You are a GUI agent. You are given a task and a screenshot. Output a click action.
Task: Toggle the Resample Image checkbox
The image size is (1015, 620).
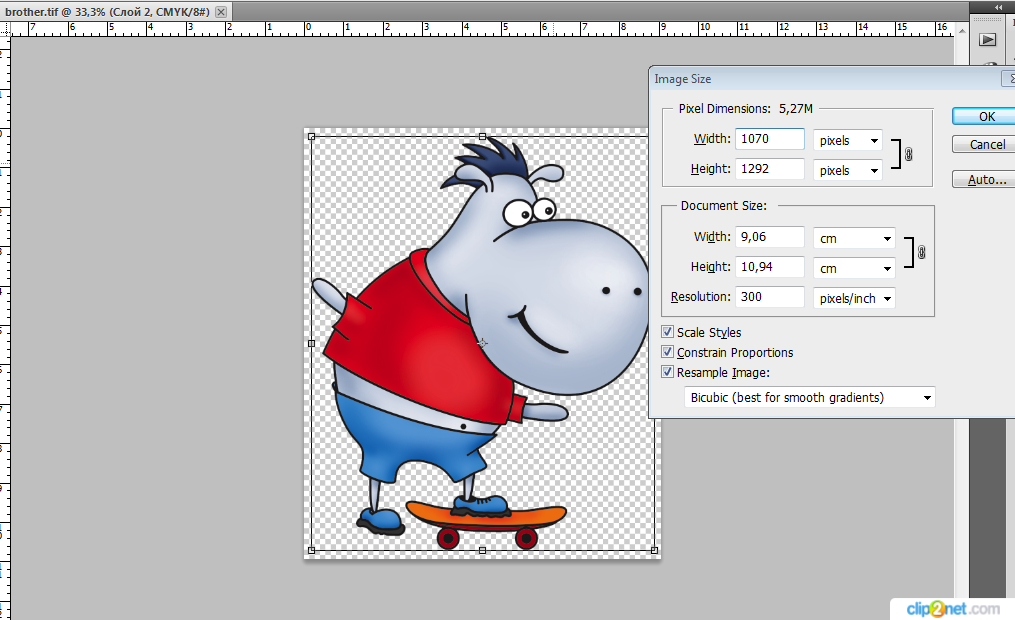(x=668, y=372)
